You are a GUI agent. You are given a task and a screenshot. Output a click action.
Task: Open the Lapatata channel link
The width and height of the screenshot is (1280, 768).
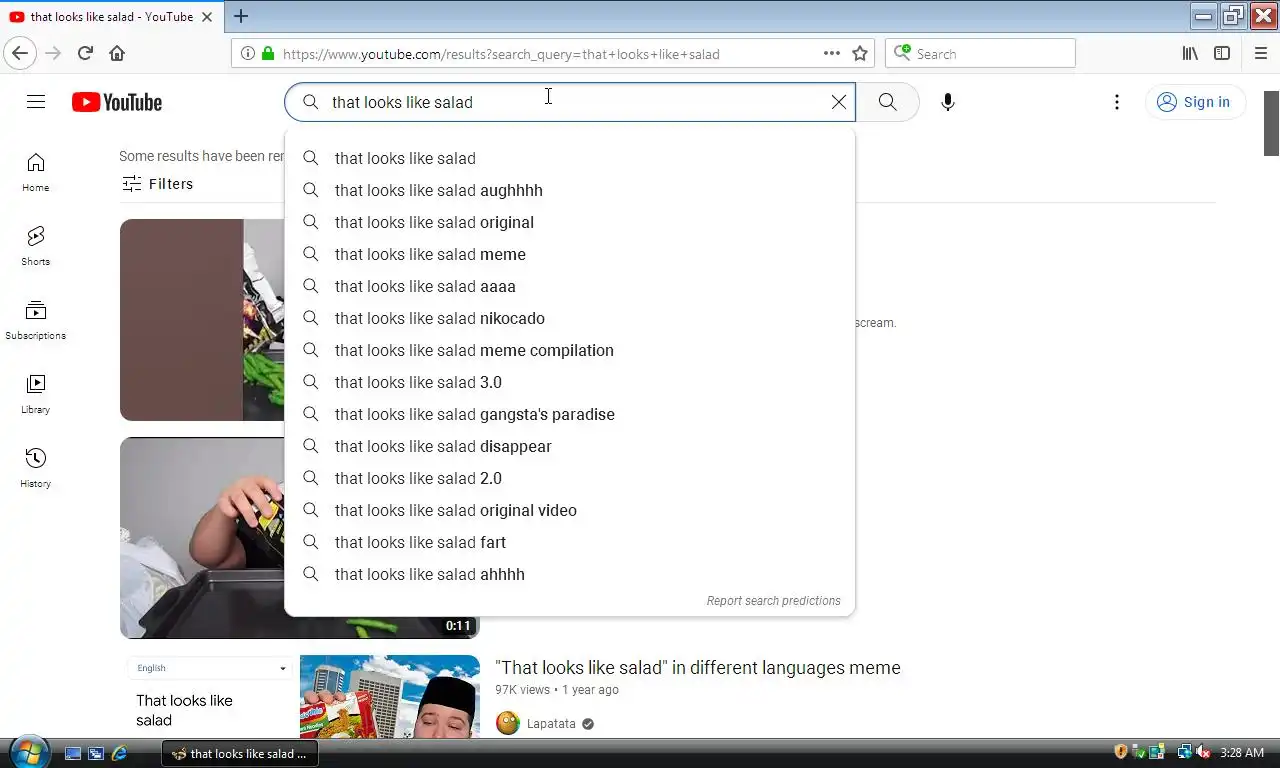(551, 723)
